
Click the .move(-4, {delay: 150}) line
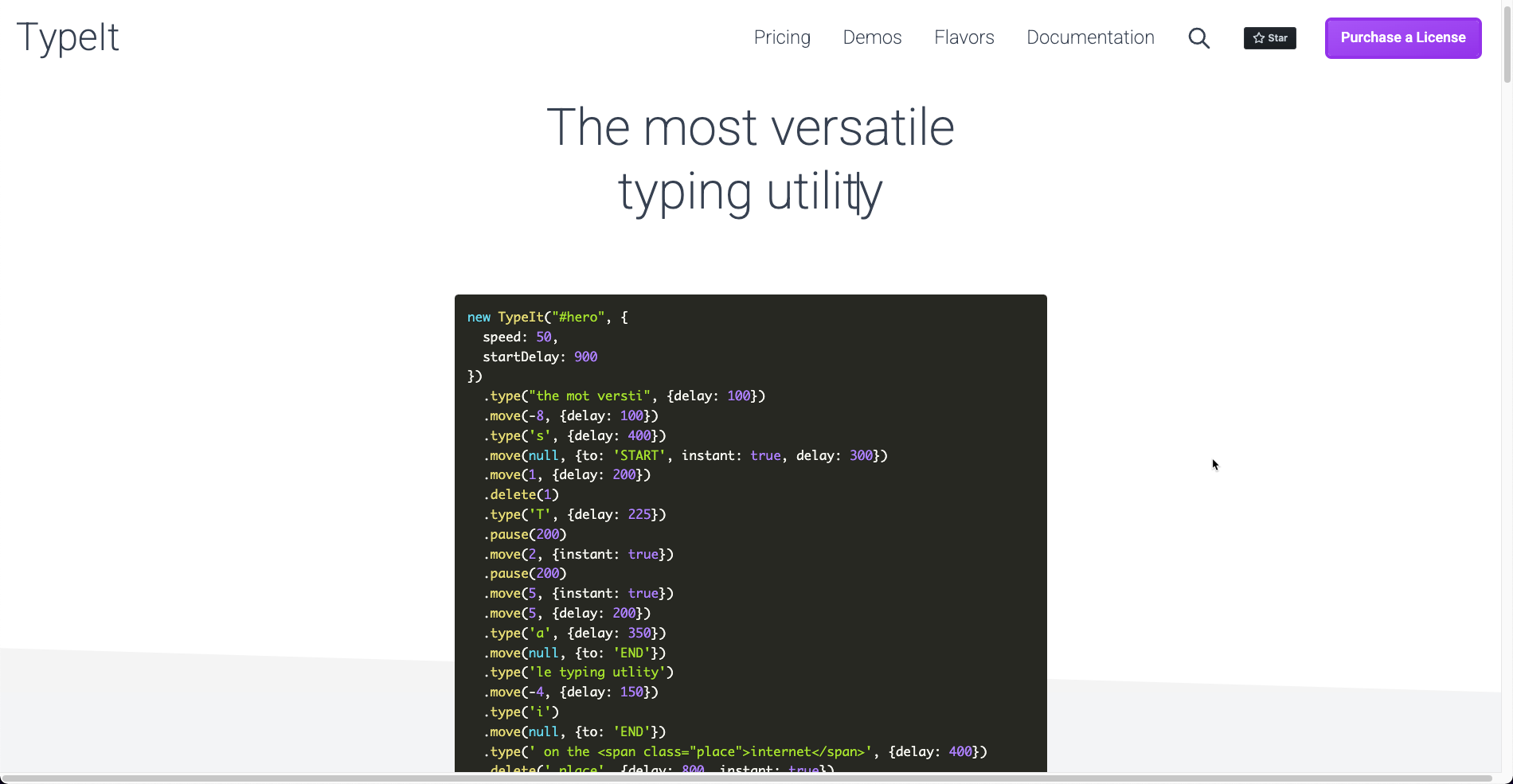click(x=571, y=692)
